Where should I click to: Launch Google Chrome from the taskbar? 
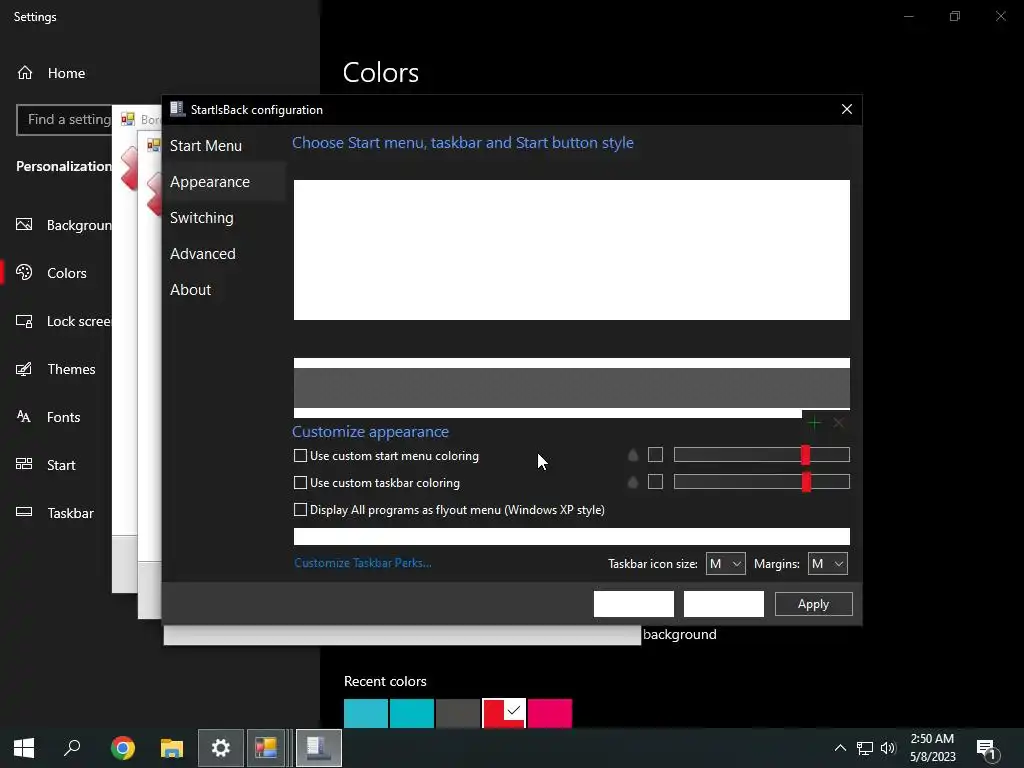122,748
